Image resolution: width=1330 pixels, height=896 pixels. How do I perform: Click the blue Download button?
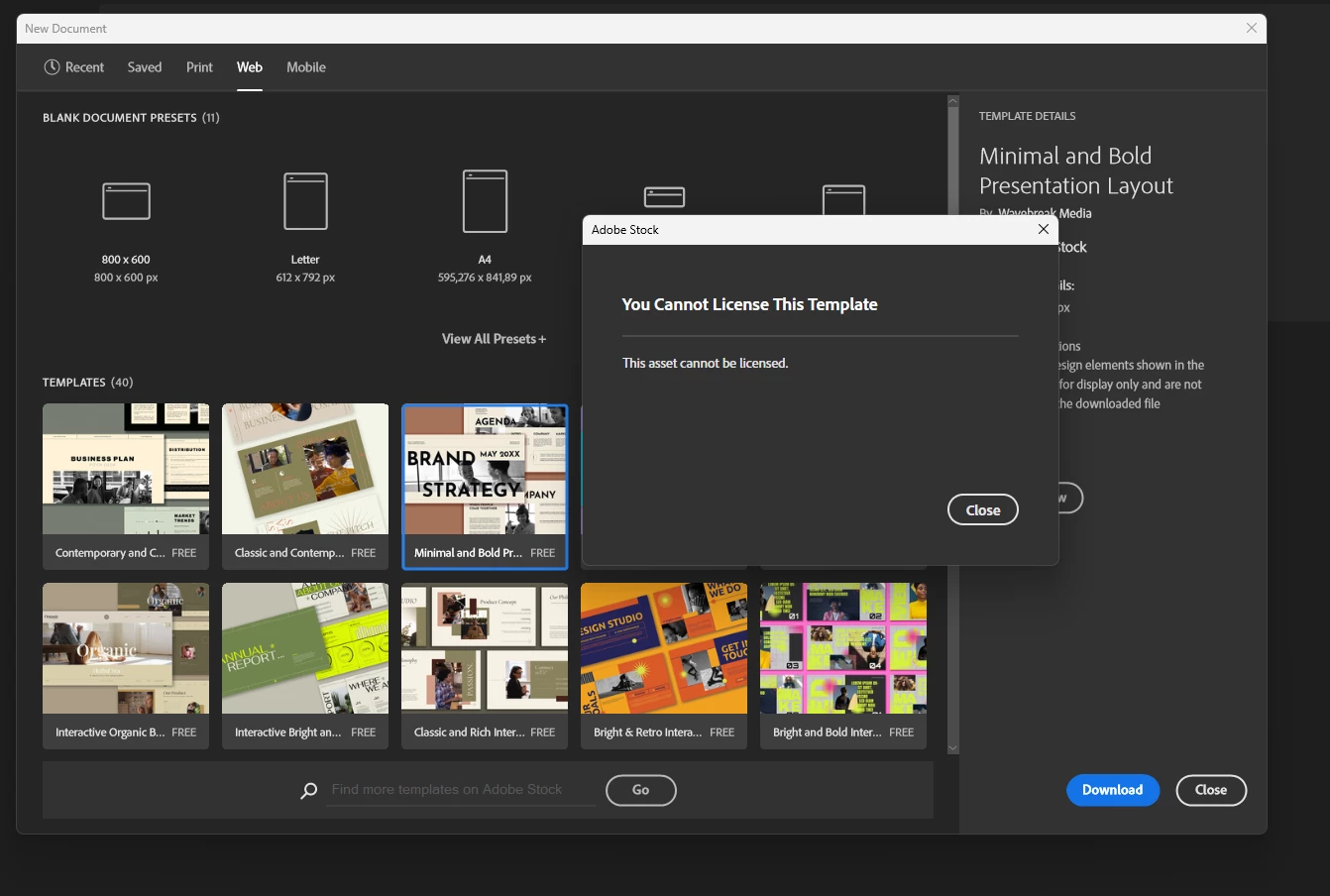pyautogui.click(x=1113, y=790)
